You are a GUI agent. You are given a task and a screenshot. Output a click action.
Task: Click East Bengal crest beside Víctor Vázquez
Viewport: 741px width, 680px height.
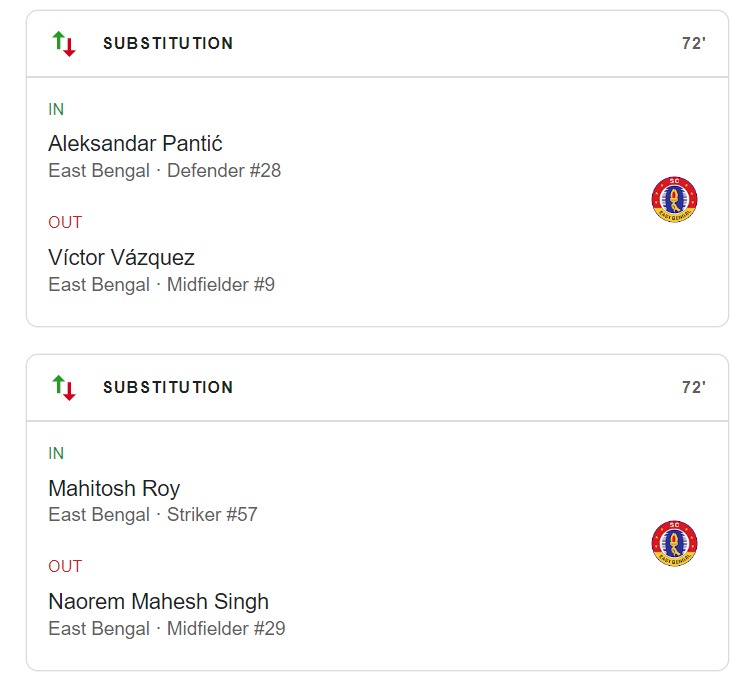click(x=673, y=200)
